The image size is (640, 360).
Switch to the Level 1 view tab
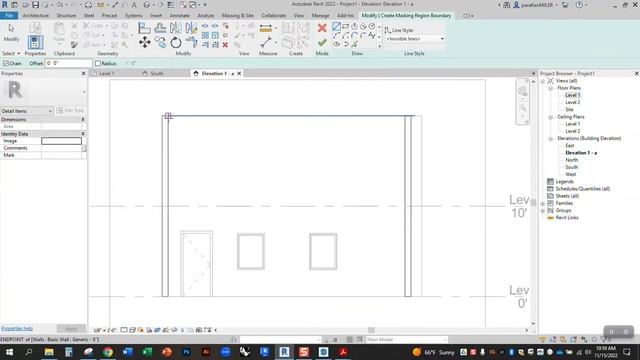coord(107,73)
